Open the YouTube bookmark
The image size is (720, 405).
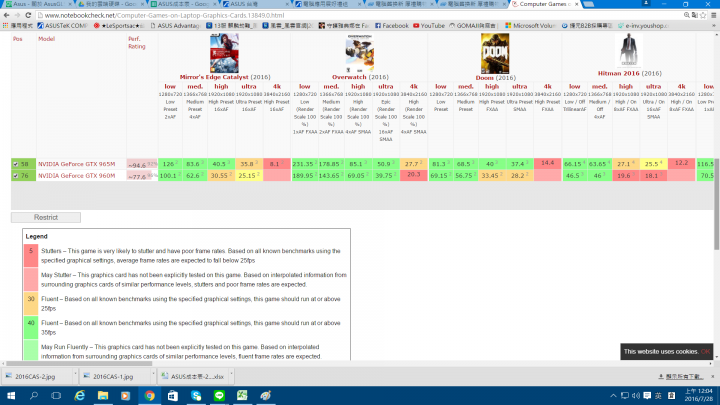(429, 26)
